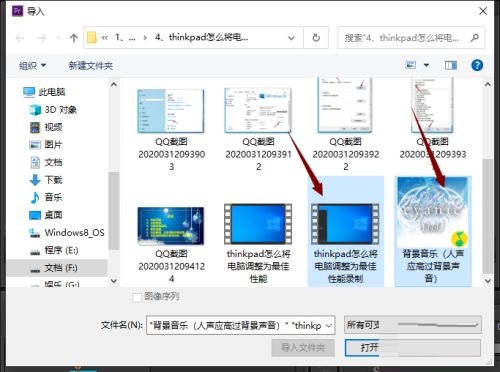Click file list scrollbar down arrow
This screenshot has height=372, width=500.
pyautogui.click(x=488, y=281)
